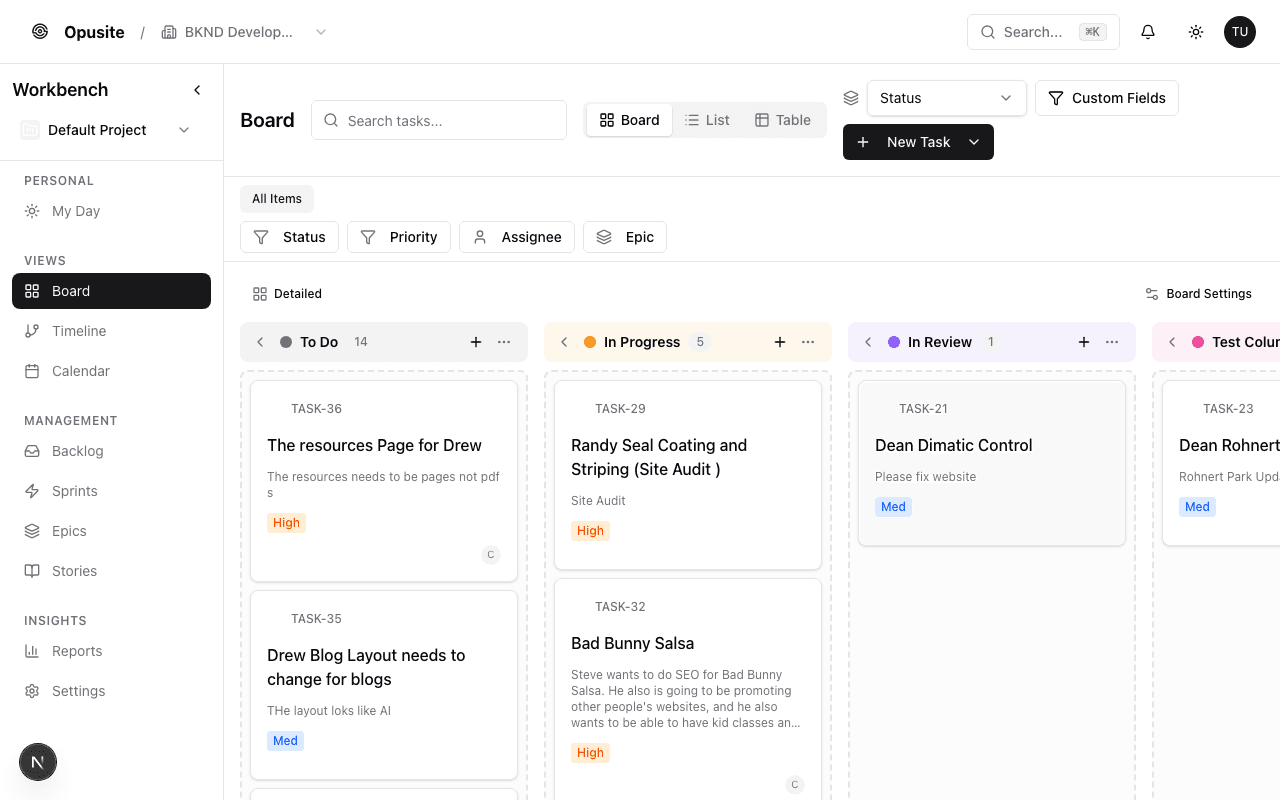
Task: Toggle light/dark mode with sun icon
Action: coord(1195,31)
